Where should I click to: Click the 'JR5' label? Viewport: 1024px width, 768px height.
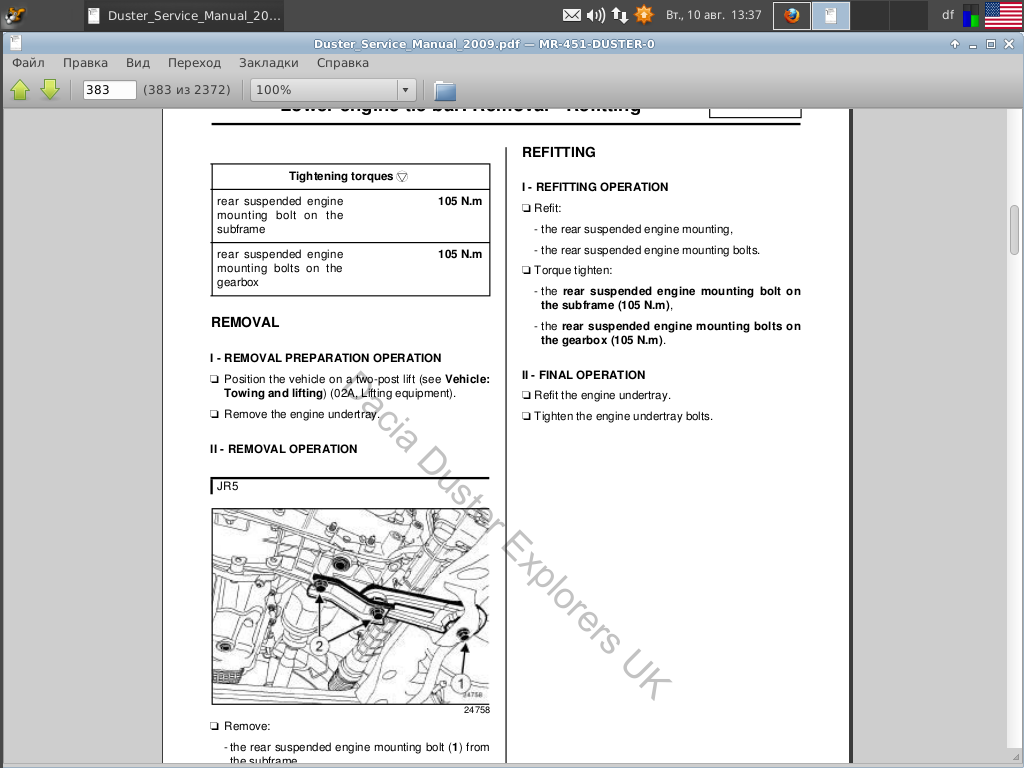click(228, 486)
